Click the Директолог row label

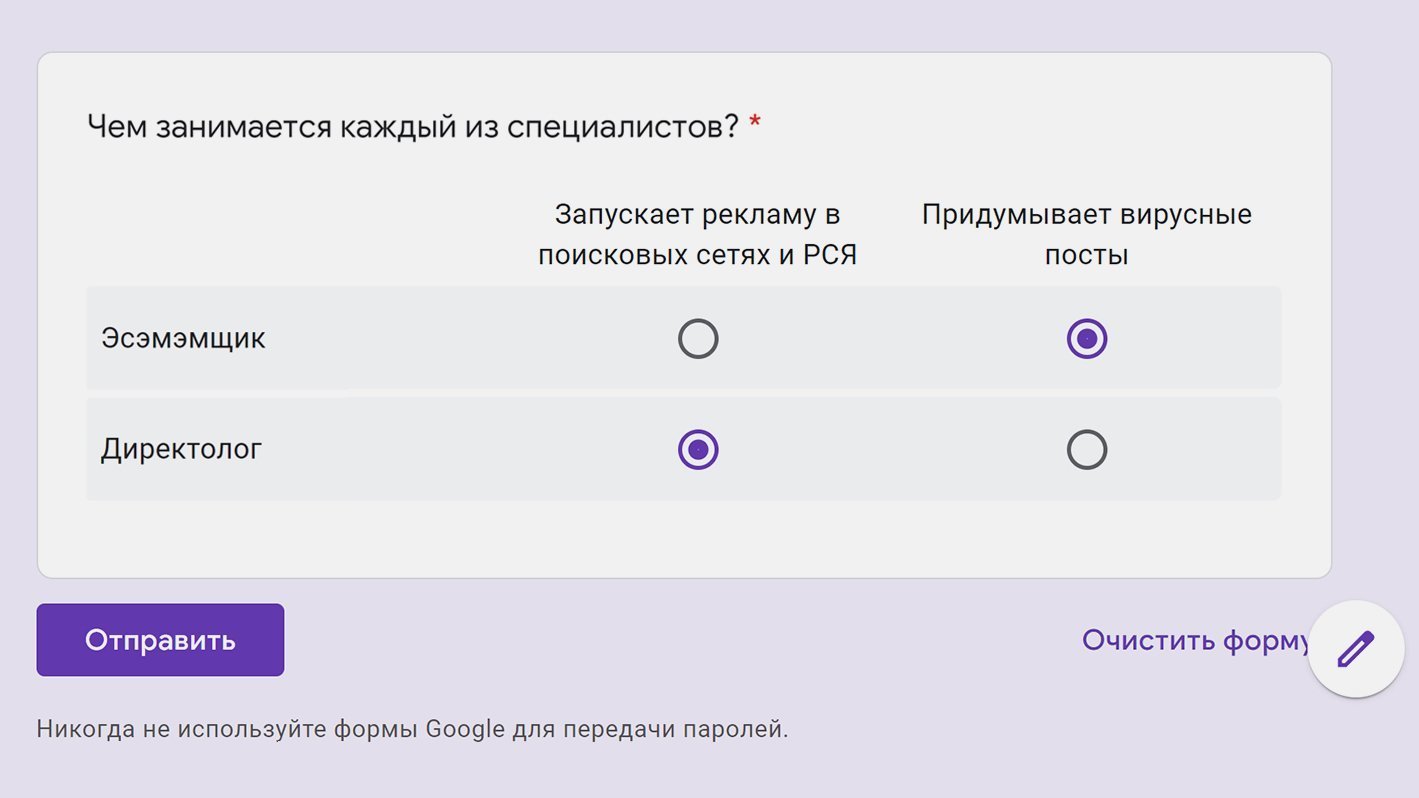181,449
